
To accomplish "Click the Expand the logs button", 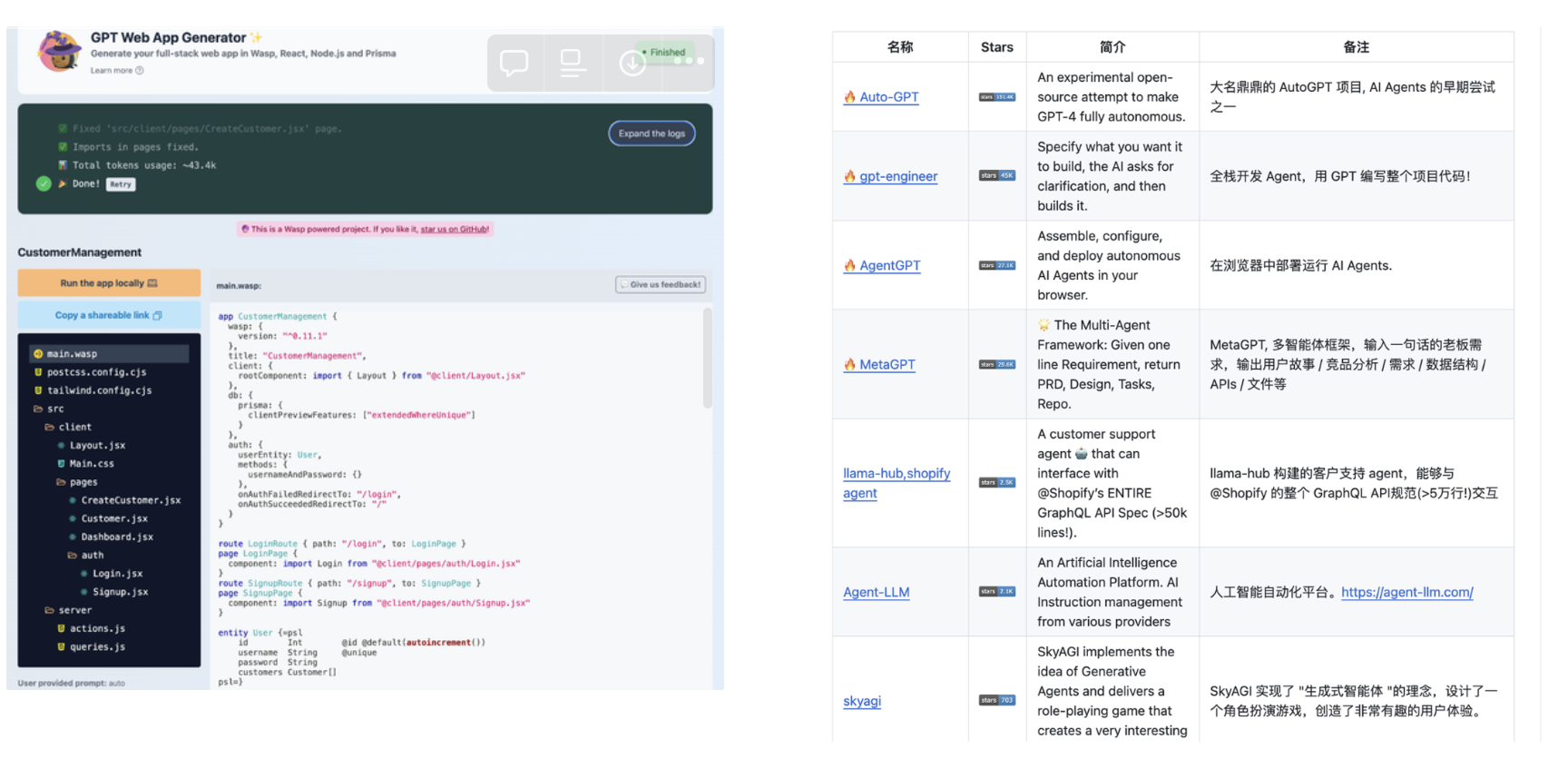I will click(x=652, y=133).
